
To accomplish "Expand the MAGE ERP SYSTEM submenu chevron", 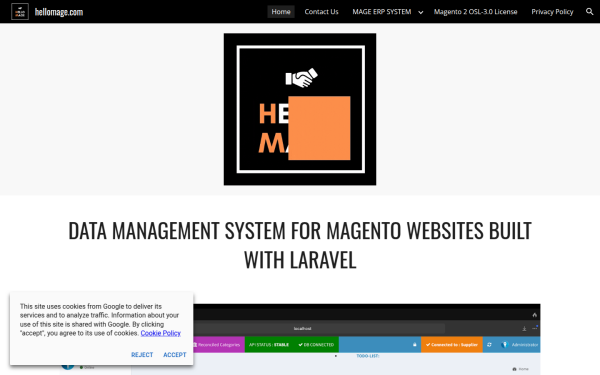I will [x=421, y=12].
